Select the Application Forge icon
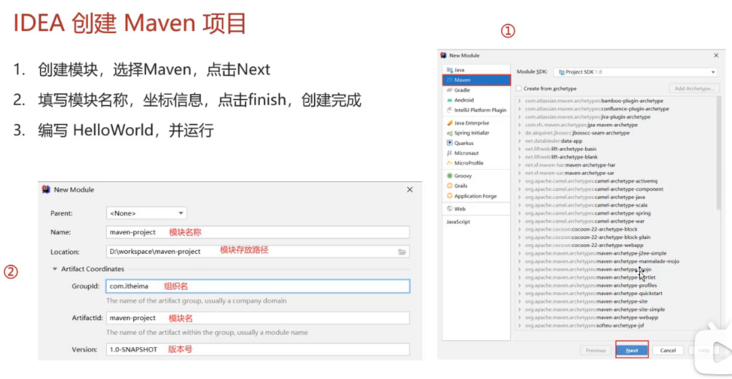This screenshot has height=379, width=732. [450, 196]
